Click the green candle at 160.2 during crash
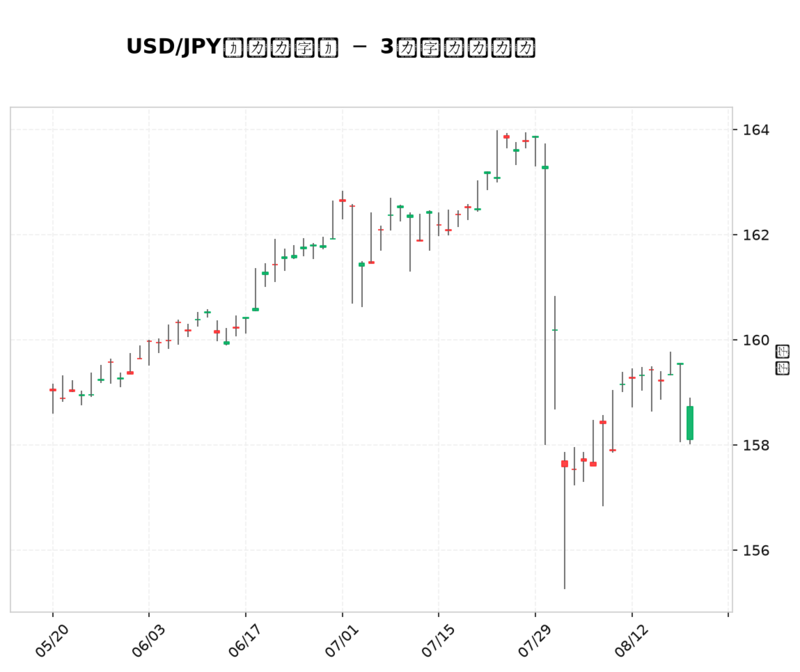This screenshot has width=800, height=672. [x=555, y=330]
